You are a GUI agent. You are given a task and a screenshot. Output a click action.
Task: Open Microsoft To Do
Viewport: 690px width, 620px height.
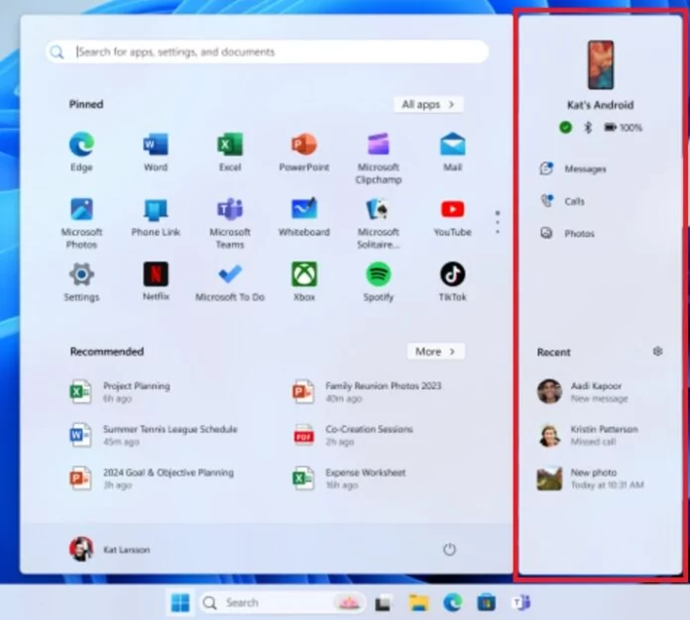tap(230, 282)
